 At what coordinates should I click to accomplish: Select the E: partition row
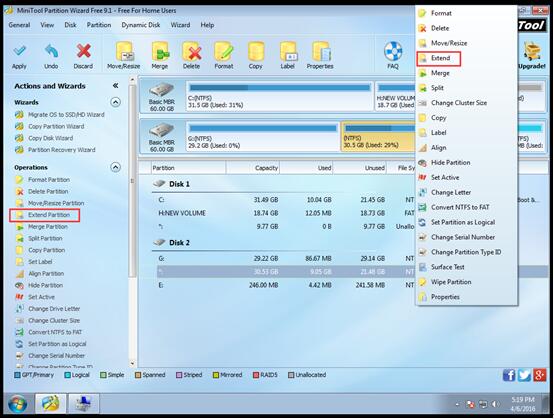point(283,285)
